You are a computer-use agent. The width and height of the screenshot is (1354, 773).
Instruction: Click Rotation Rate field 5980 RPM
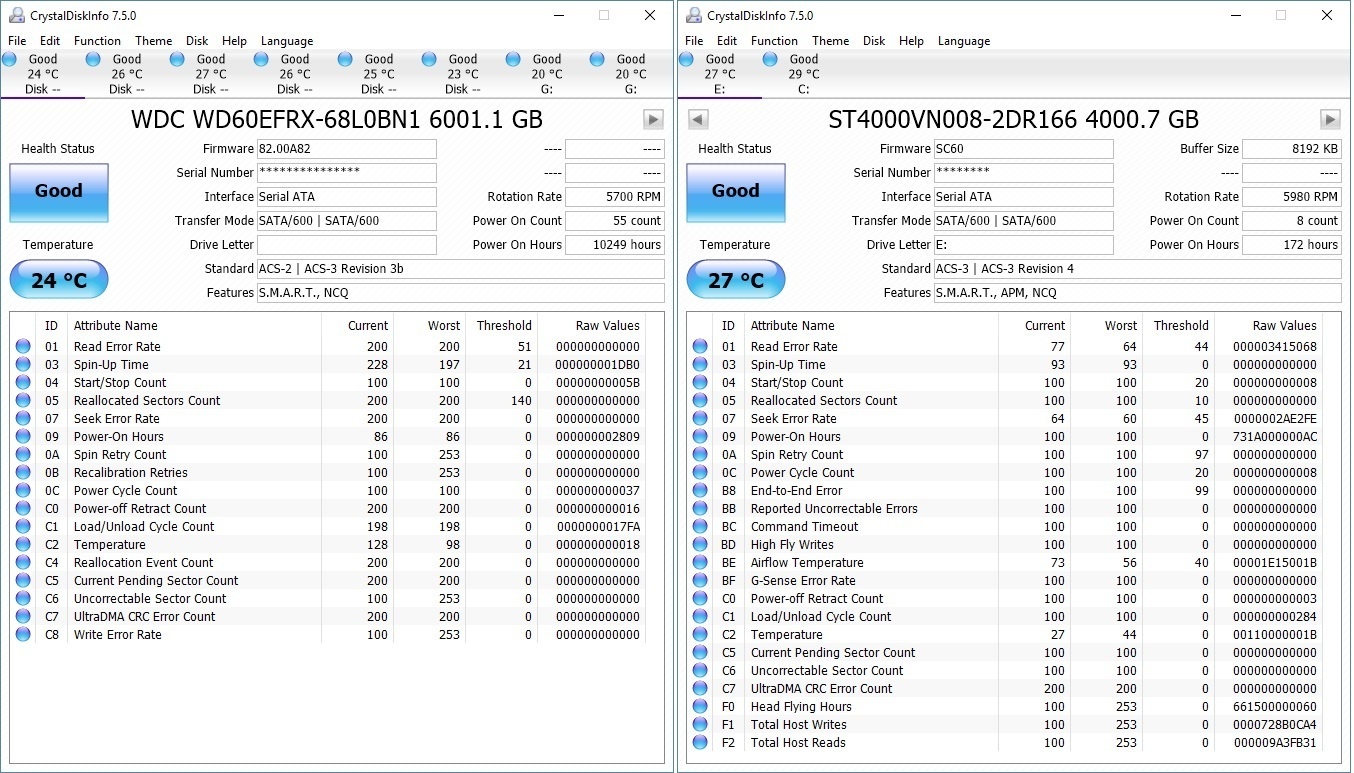click(x=1292, y=197)
